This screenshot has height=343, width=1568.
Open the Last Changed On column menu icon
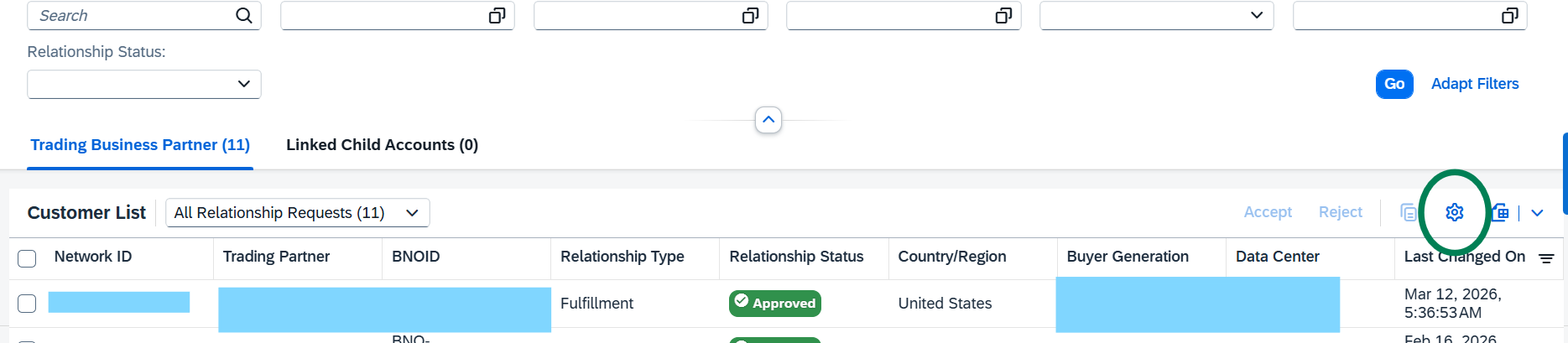1546,258
